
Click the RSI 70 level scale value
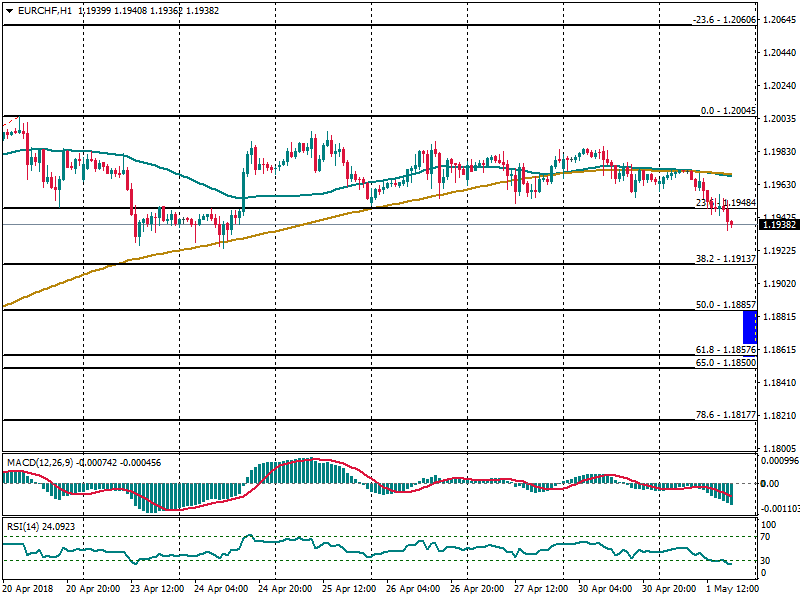768,537
